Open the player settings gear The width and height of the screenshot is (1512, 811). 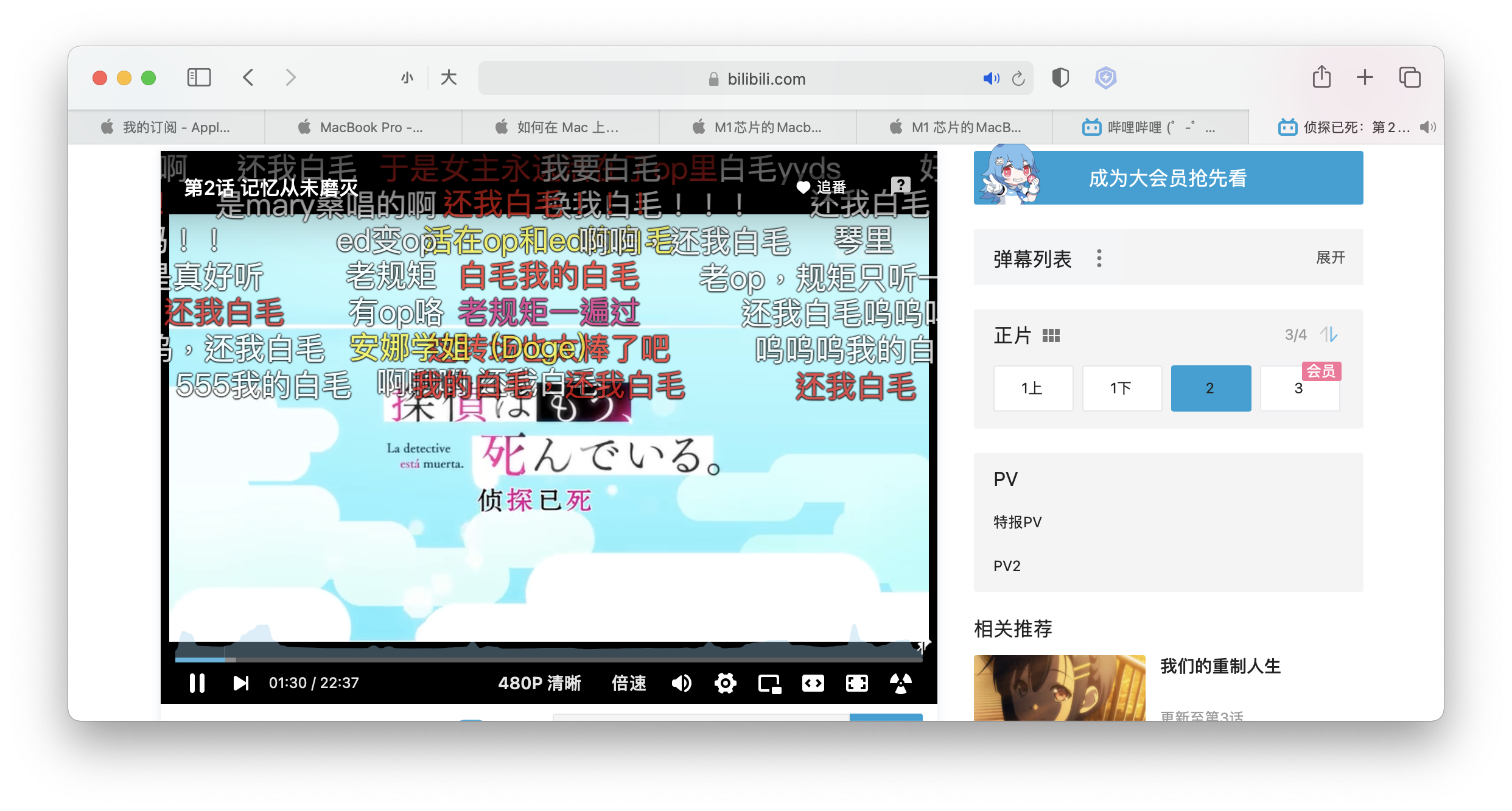click(725, 683)
